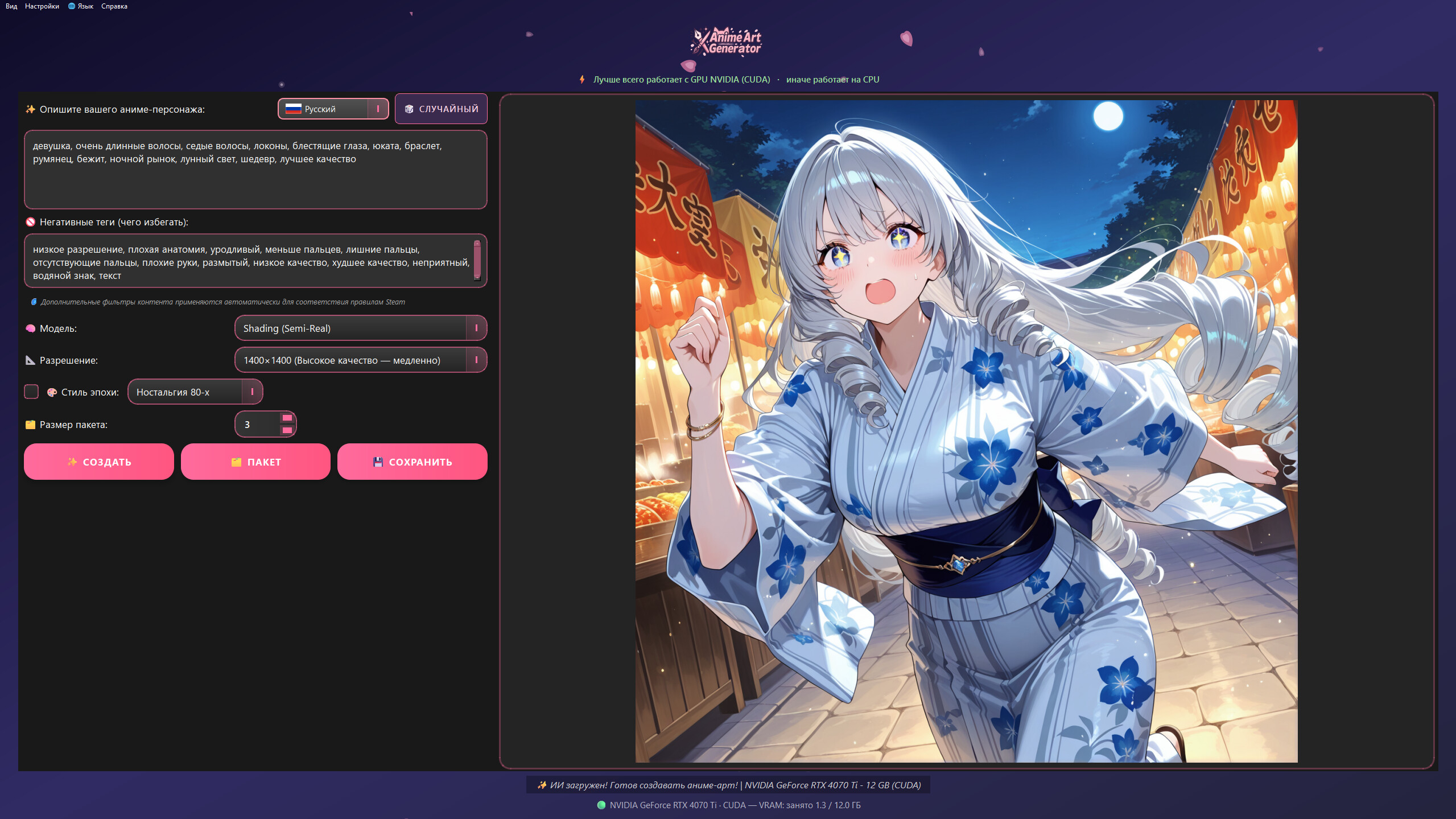
Task: Click the 'ИИ загружен! Готов создавать аниме-арт!' status text
Action: (x=644, y=785)
